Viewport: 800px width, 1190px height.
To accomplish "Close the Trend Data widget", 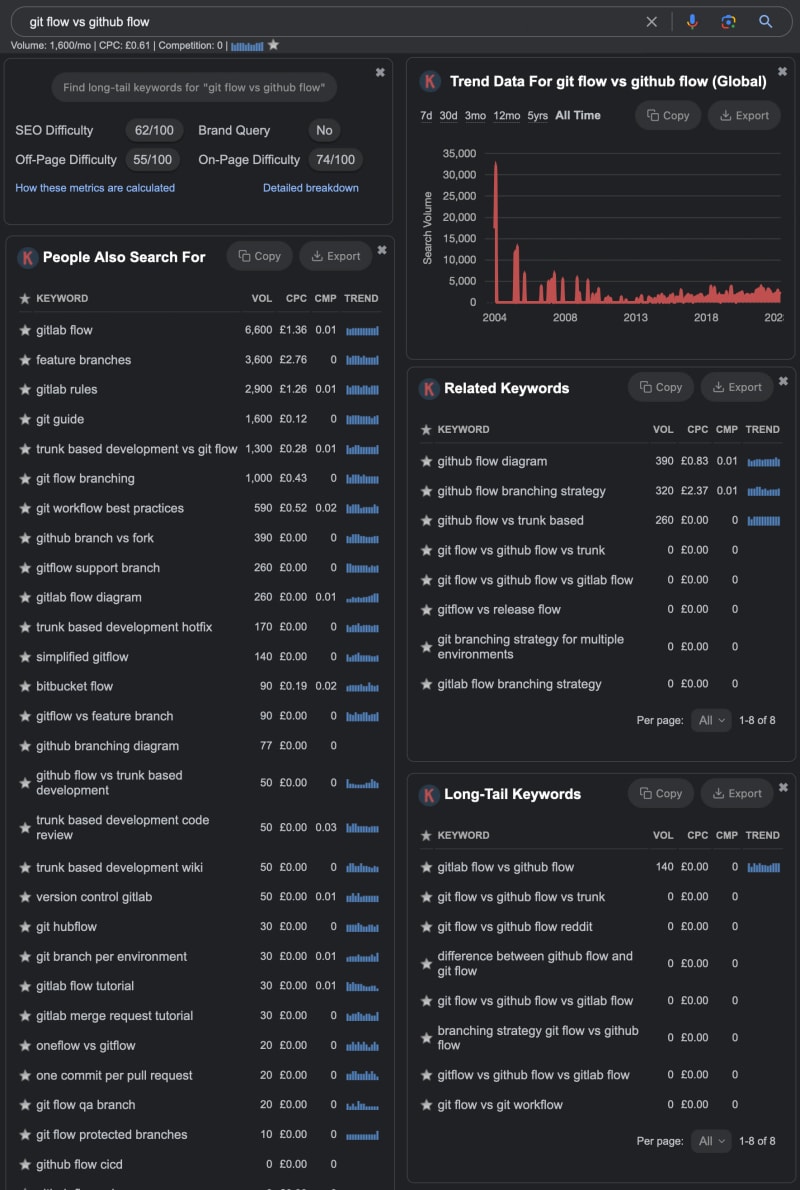I will (x=782, y=71).
